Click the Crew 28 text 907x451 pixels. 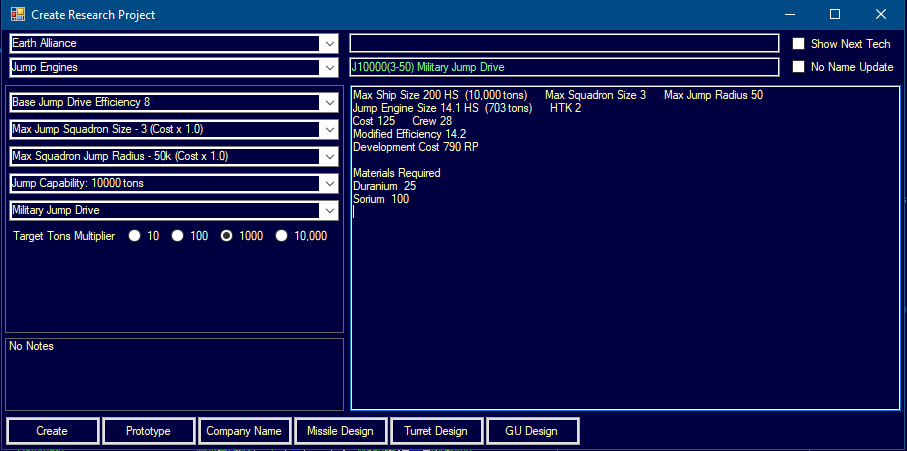click(432, 121)
